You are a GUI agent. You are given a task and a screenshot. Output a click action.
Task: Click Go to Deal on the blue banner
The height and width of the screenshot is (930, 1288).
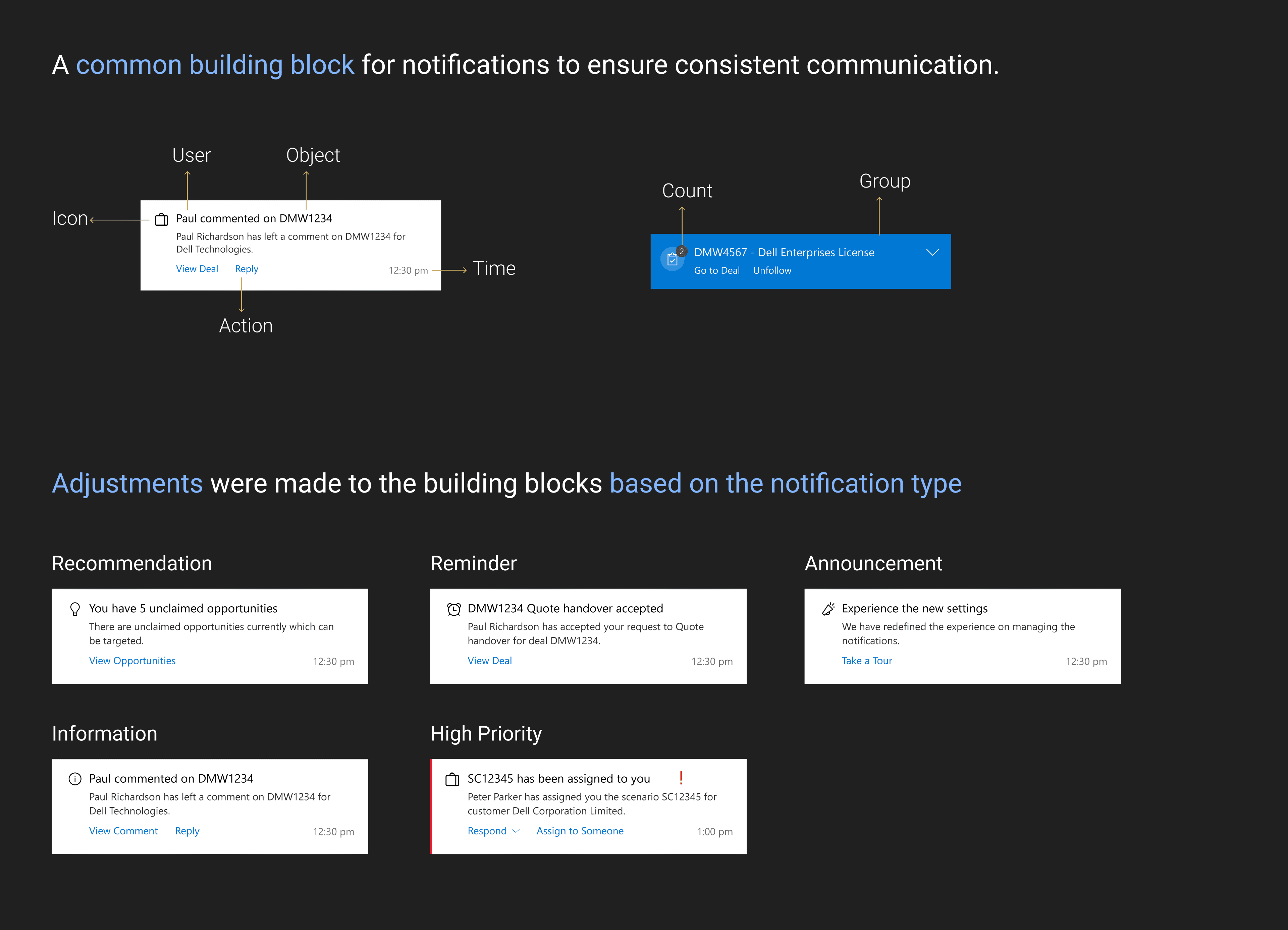point(716,270)
